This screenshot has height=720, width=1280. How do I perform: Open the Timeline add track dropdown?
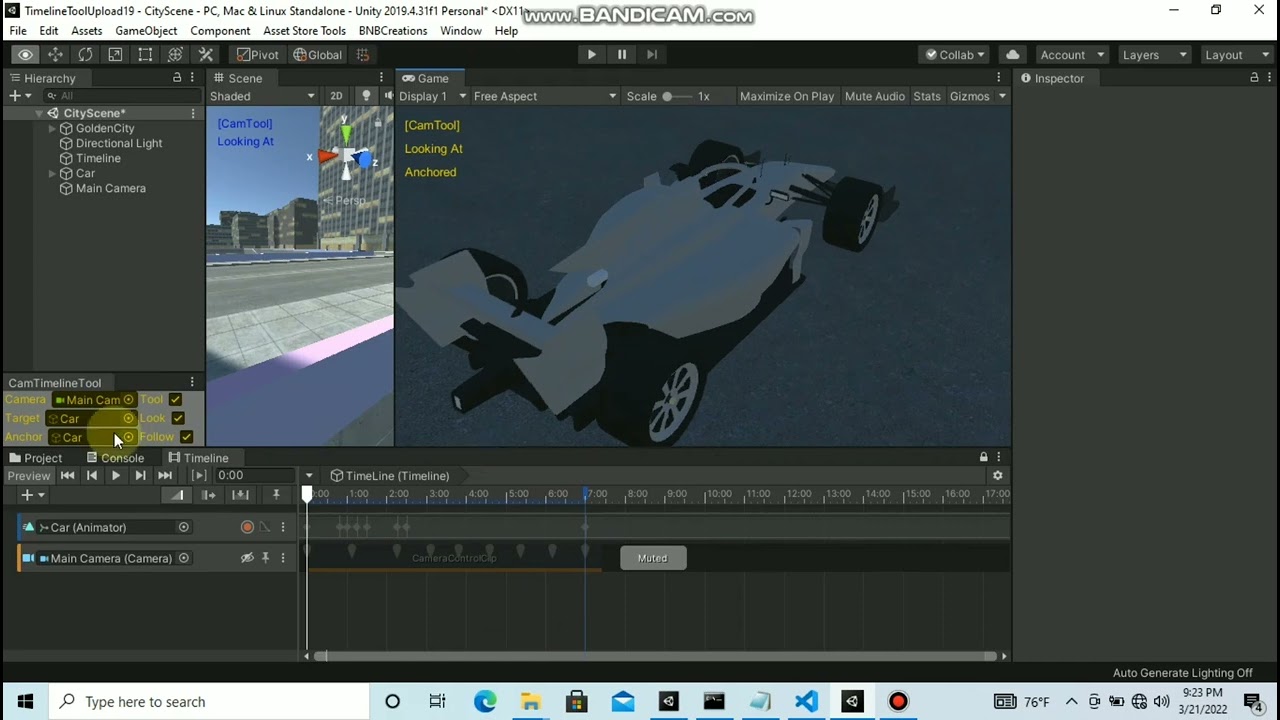tap(32, 495)
